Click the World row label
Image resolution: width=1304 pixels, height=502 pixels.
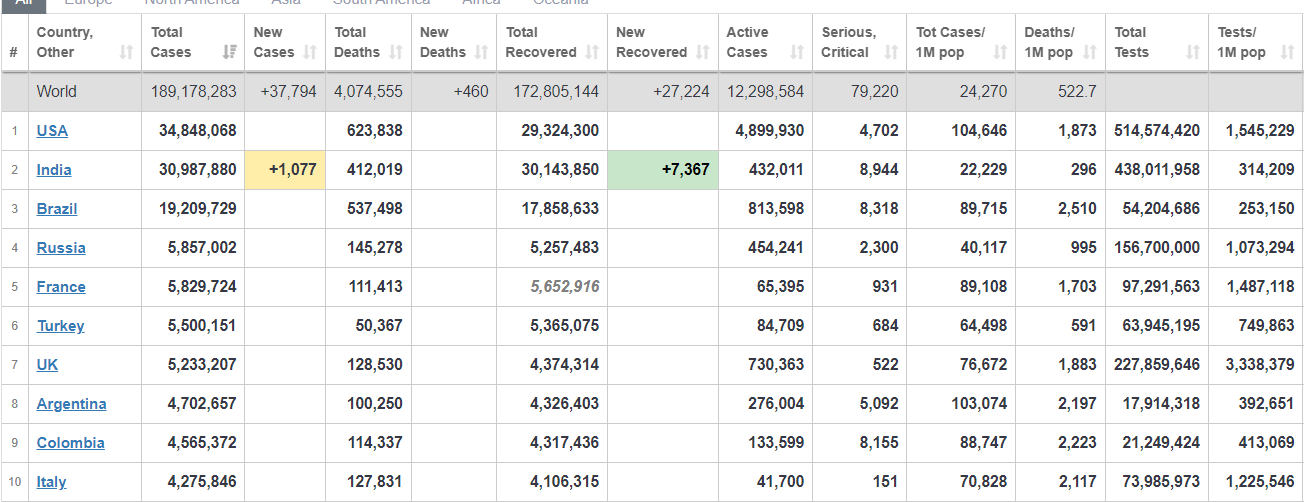click(57, 91)
